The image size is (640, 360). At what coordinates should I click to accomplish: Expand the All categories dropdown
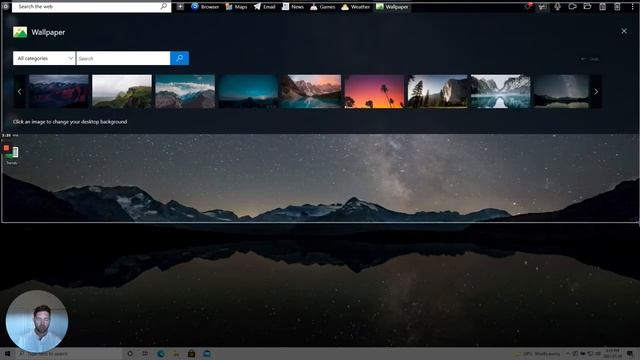point(44,58)
